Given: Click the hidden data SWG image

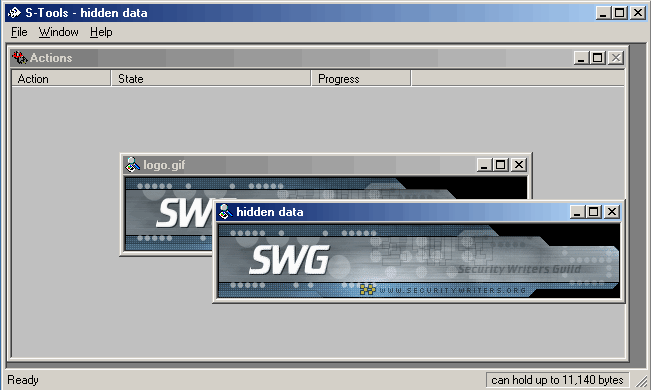Looking at the screenshot, I should click(x=418, y=261).
